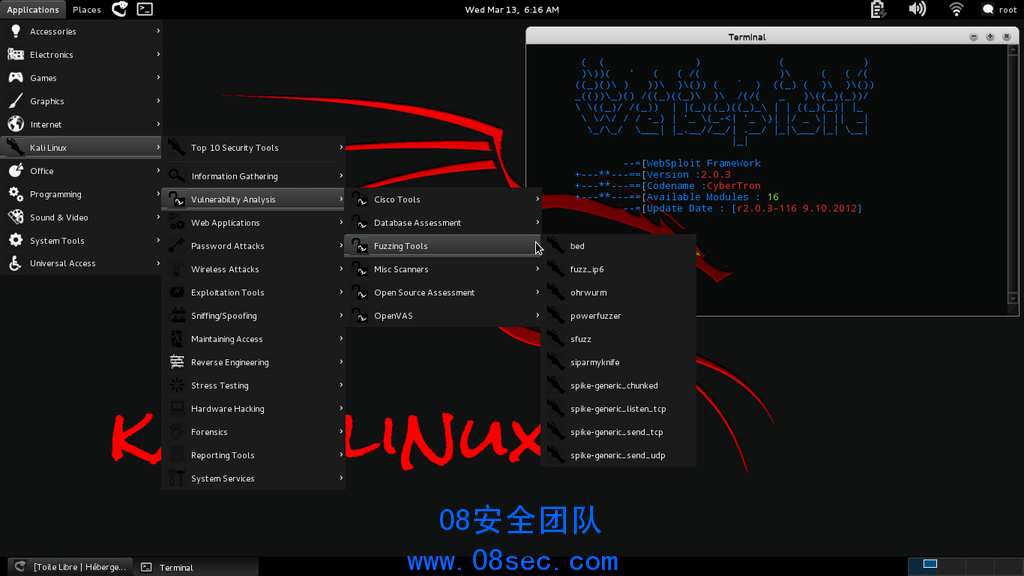
Task: Select the Office category icon
Action: coord(16,170)
